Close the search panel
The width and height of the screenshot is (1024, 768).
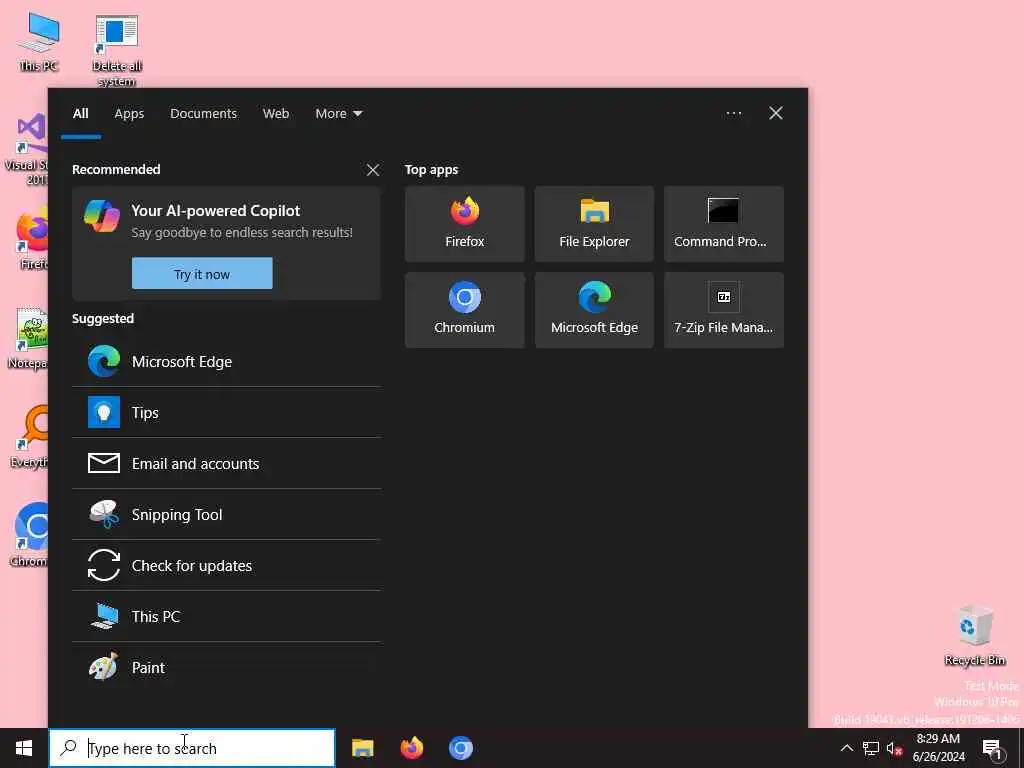[776, 114]
